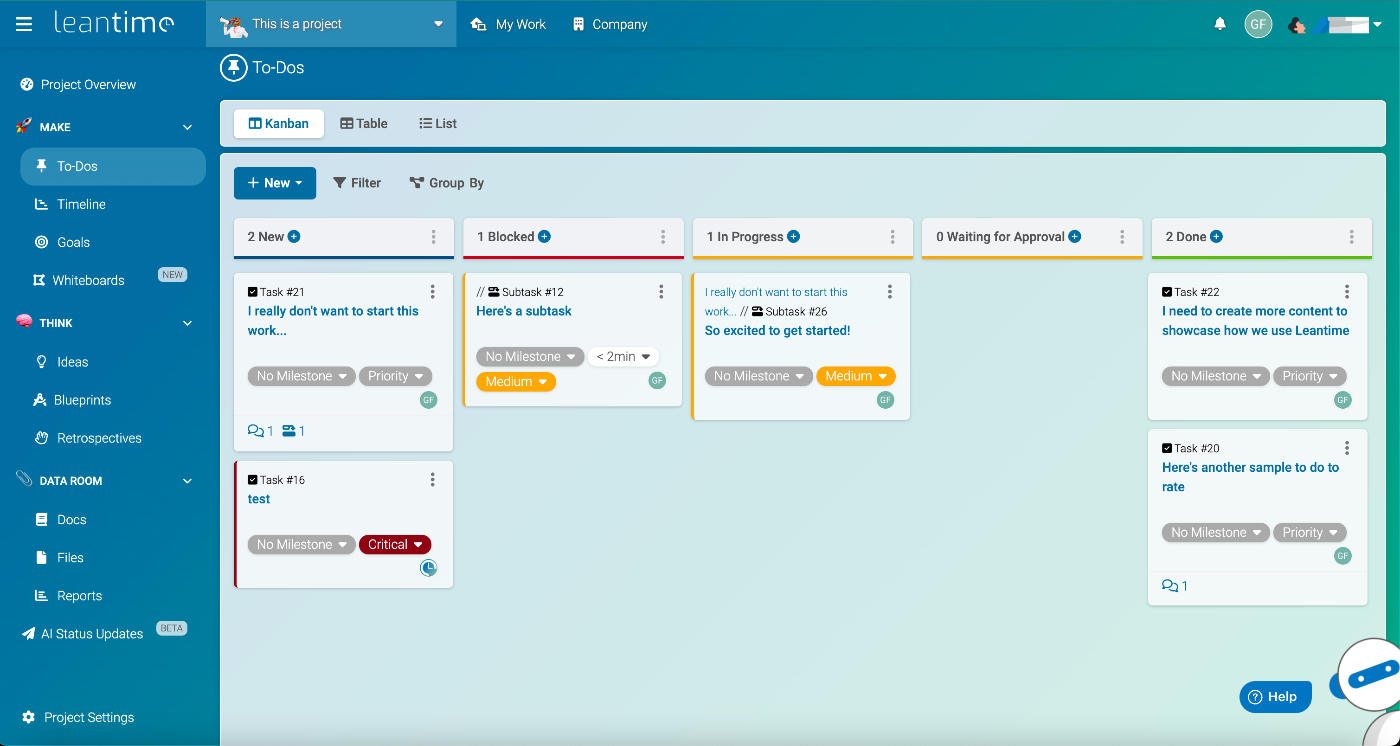This screenshot has width=1400, height=746.
Task: Change the Critical priority color tag
Action: click(395, 544)
